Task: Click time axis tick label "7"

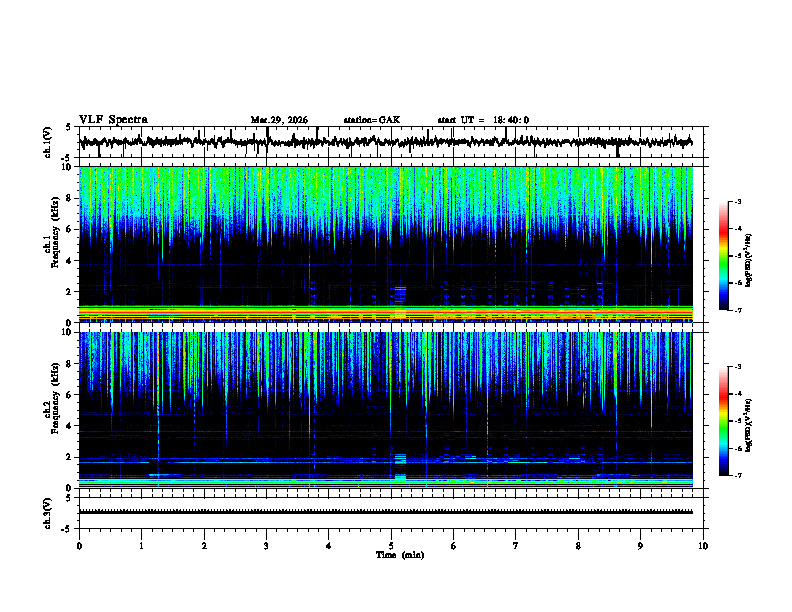Action: pyautogui.click(x=515, y=546)
